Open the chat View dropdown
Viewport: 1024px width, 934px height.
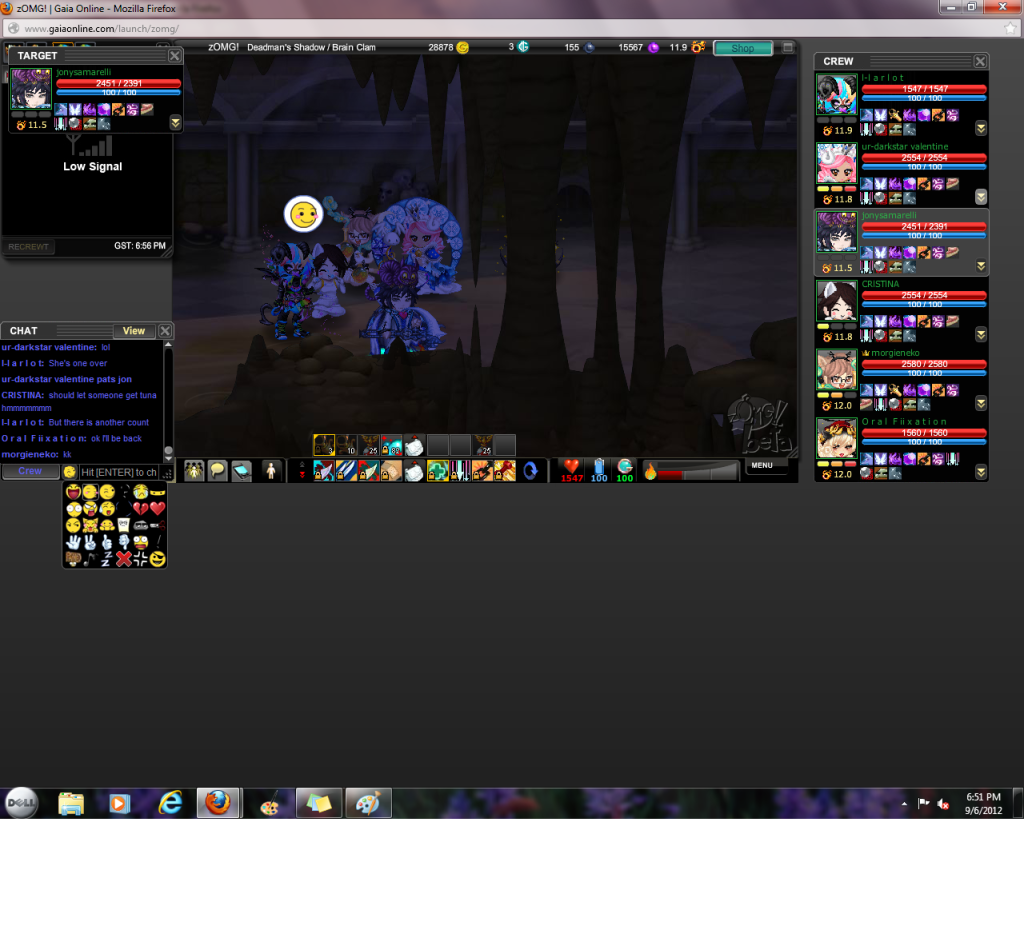[x=134, y=331]
